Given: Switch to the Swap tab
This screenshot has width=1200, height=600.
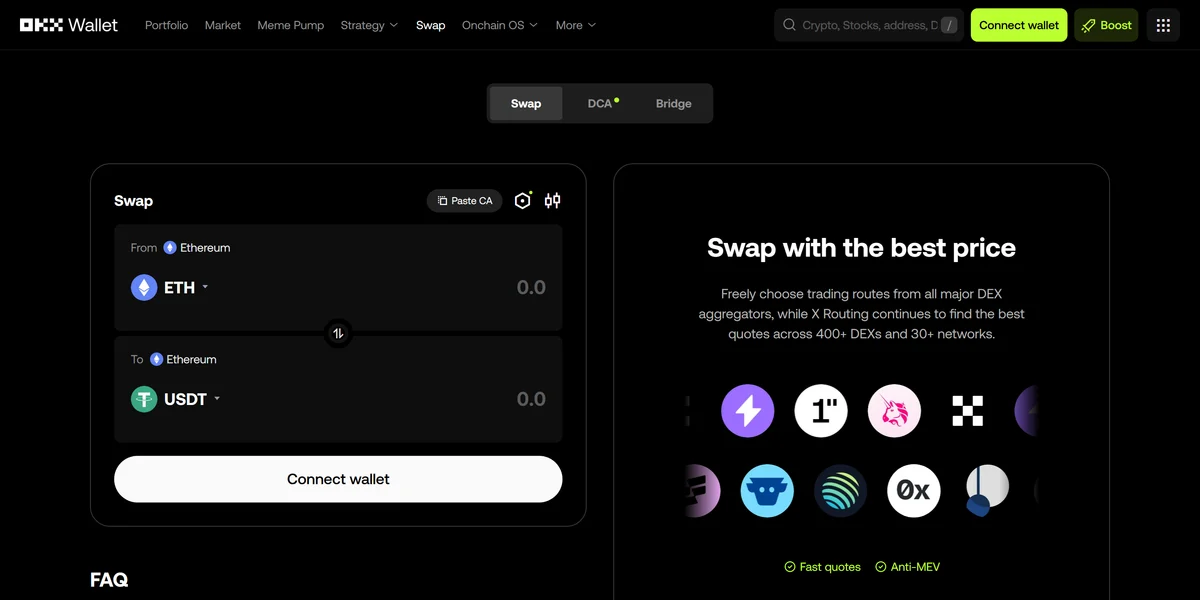Looking at the screenshot, I should tap(526, 103).
